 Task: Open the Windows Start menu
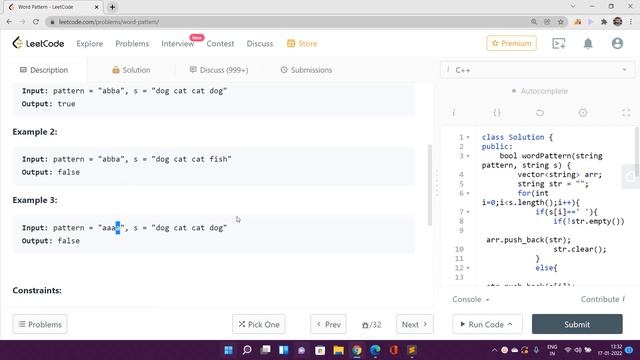[229, 350]
